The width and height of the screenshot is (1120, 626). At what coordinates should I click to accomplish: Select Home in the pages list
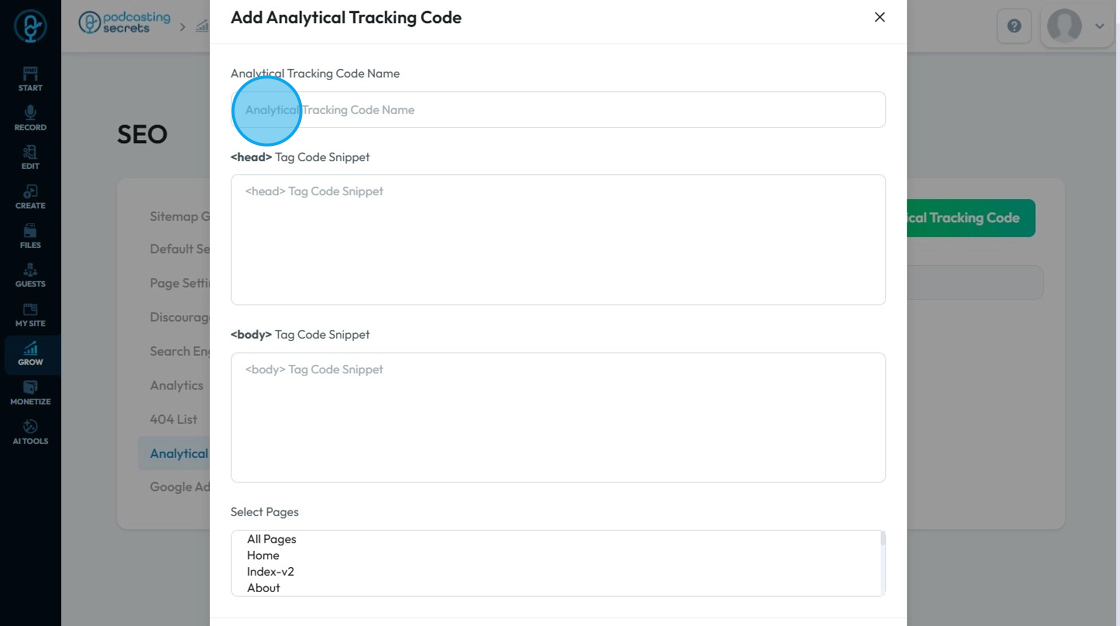pyautogui.click(x=263, y=555)
